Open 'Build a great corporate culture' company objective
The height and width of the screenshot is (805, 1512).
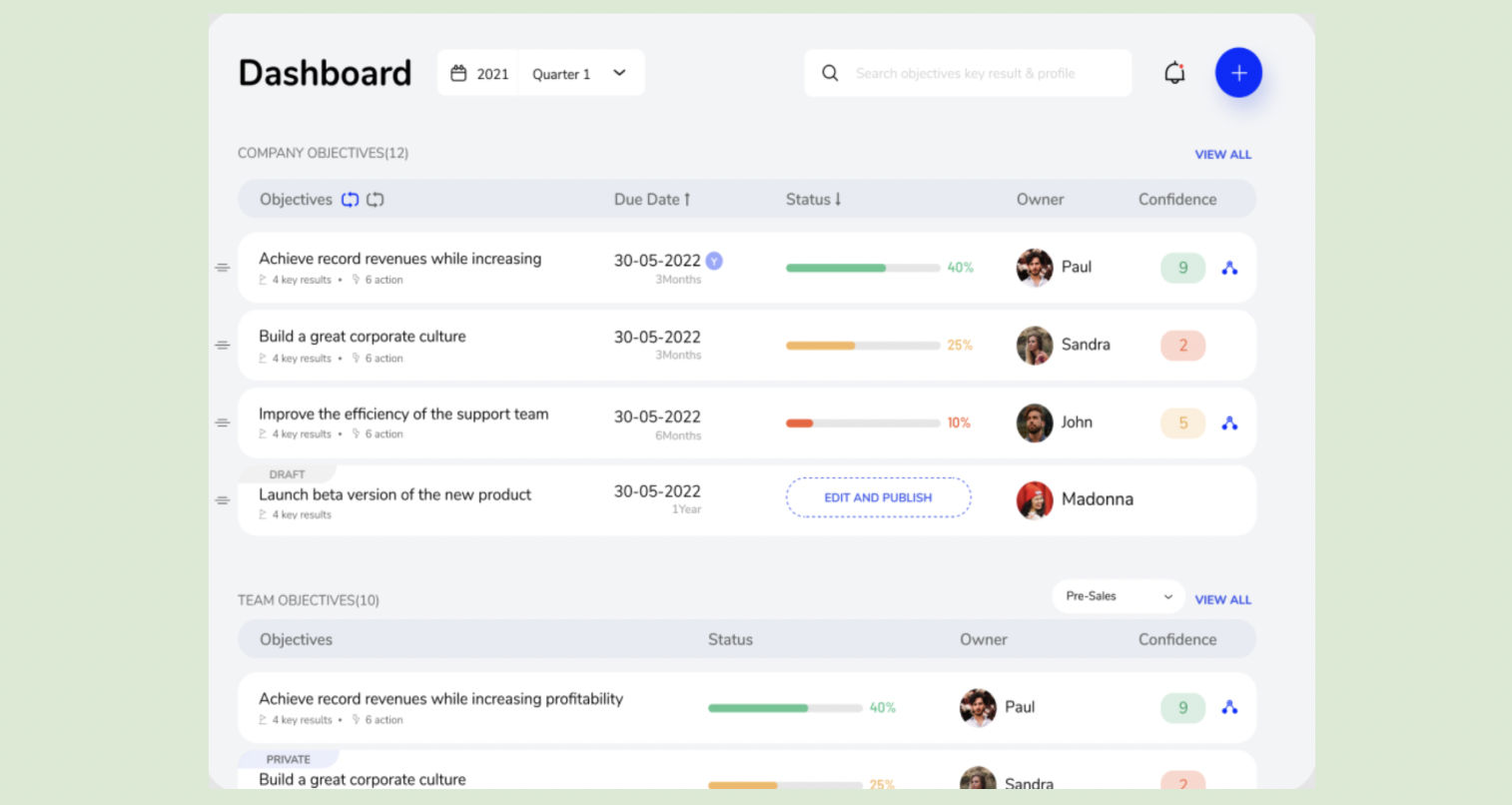point(363,337)
